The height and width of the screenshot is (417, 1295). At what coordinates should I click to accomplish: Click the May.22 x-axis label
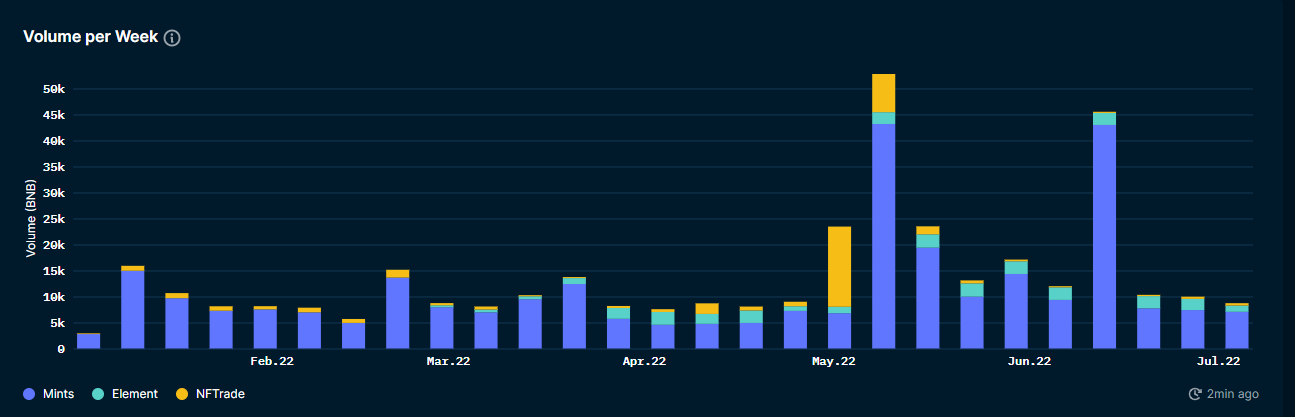[x=832, y=361]
